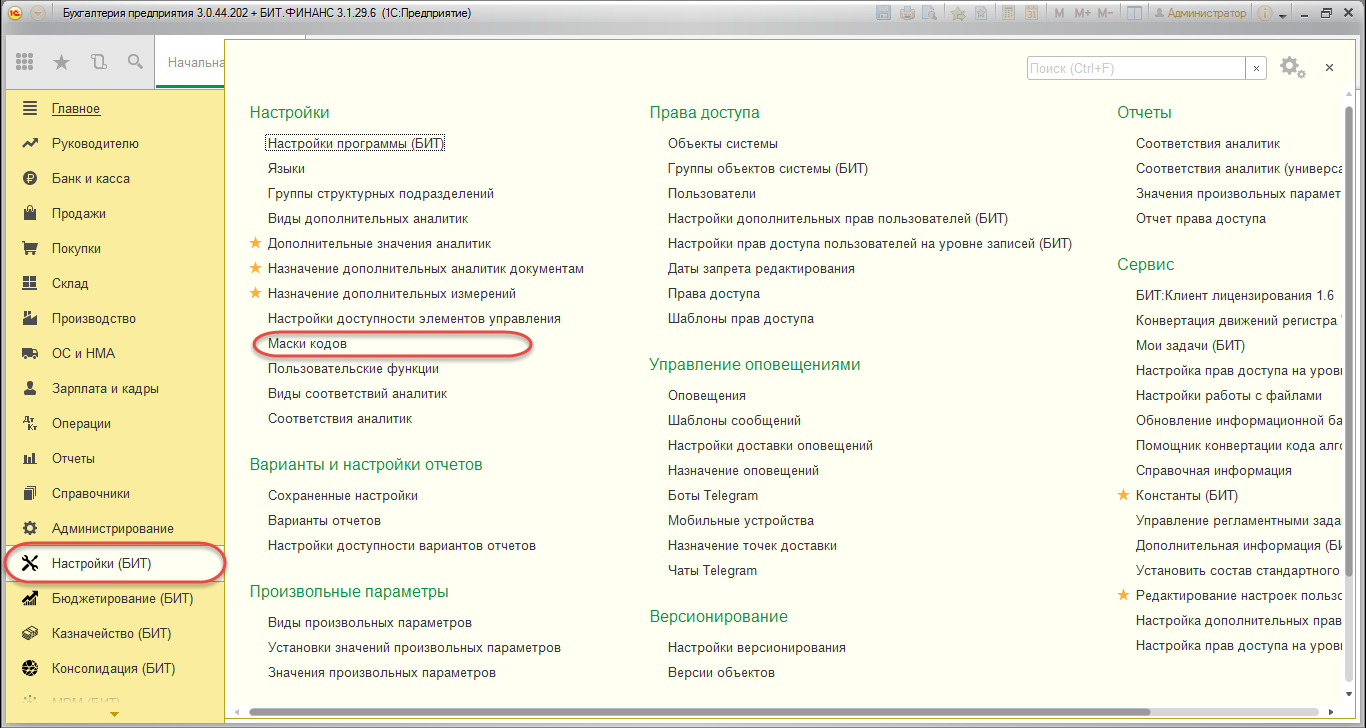Open the Боты Telegram link
This screenshot has width=1366, height=728.
[x=713, y=495]
